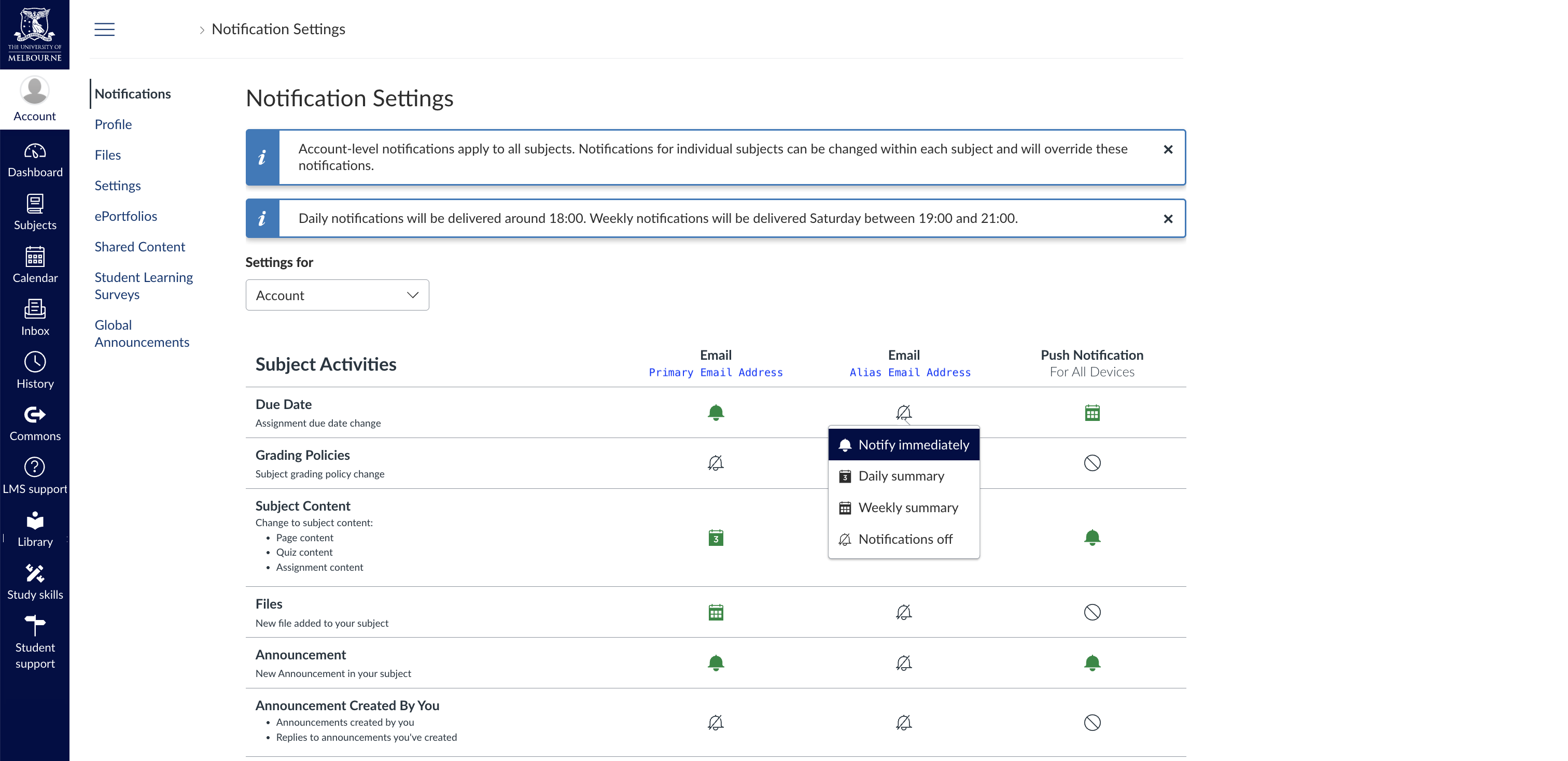Click the 'Primary Email Address' column header

[716, 372]
